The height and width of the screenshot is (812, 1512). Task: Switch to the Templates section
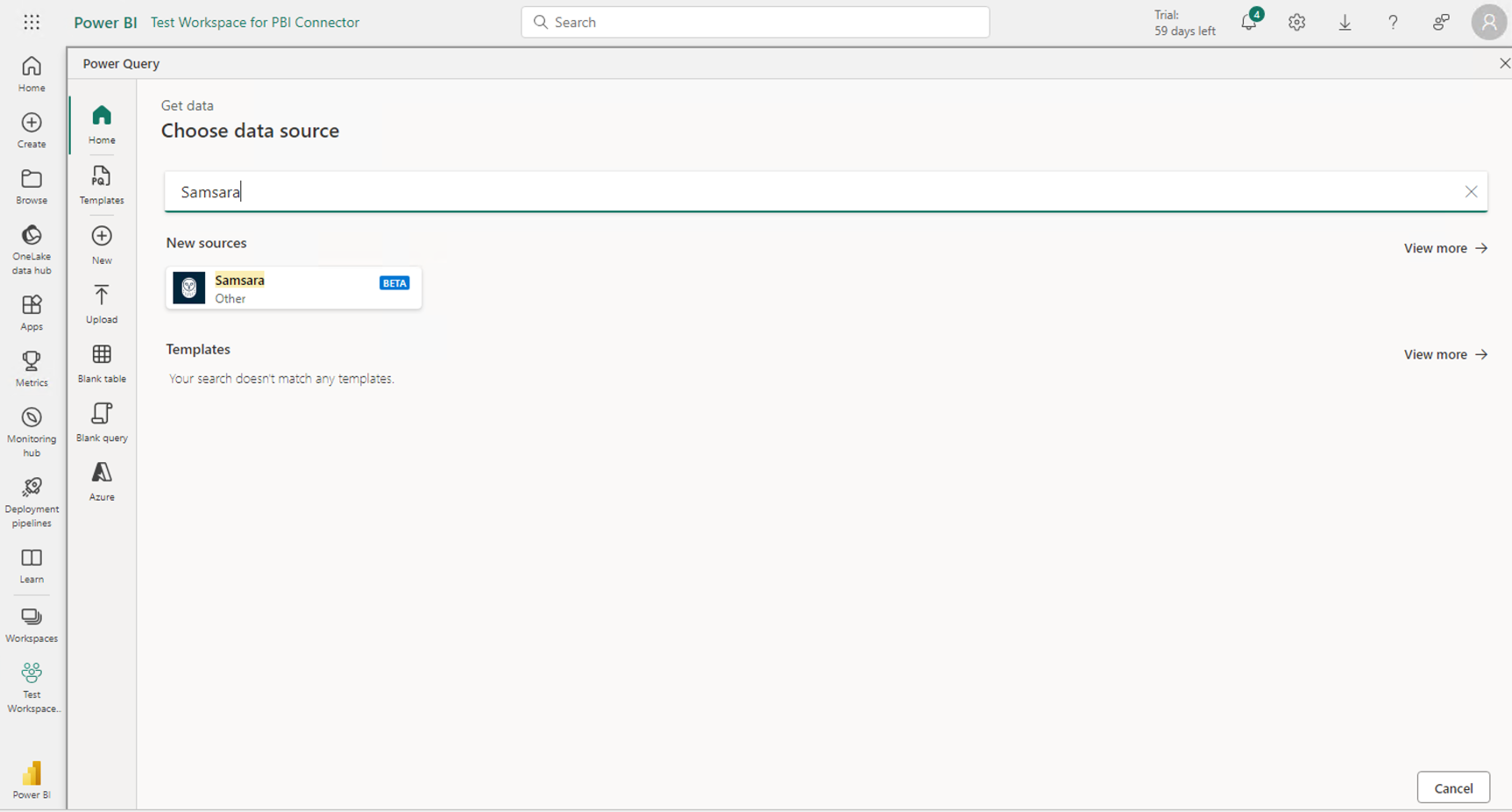click(101, 184)
